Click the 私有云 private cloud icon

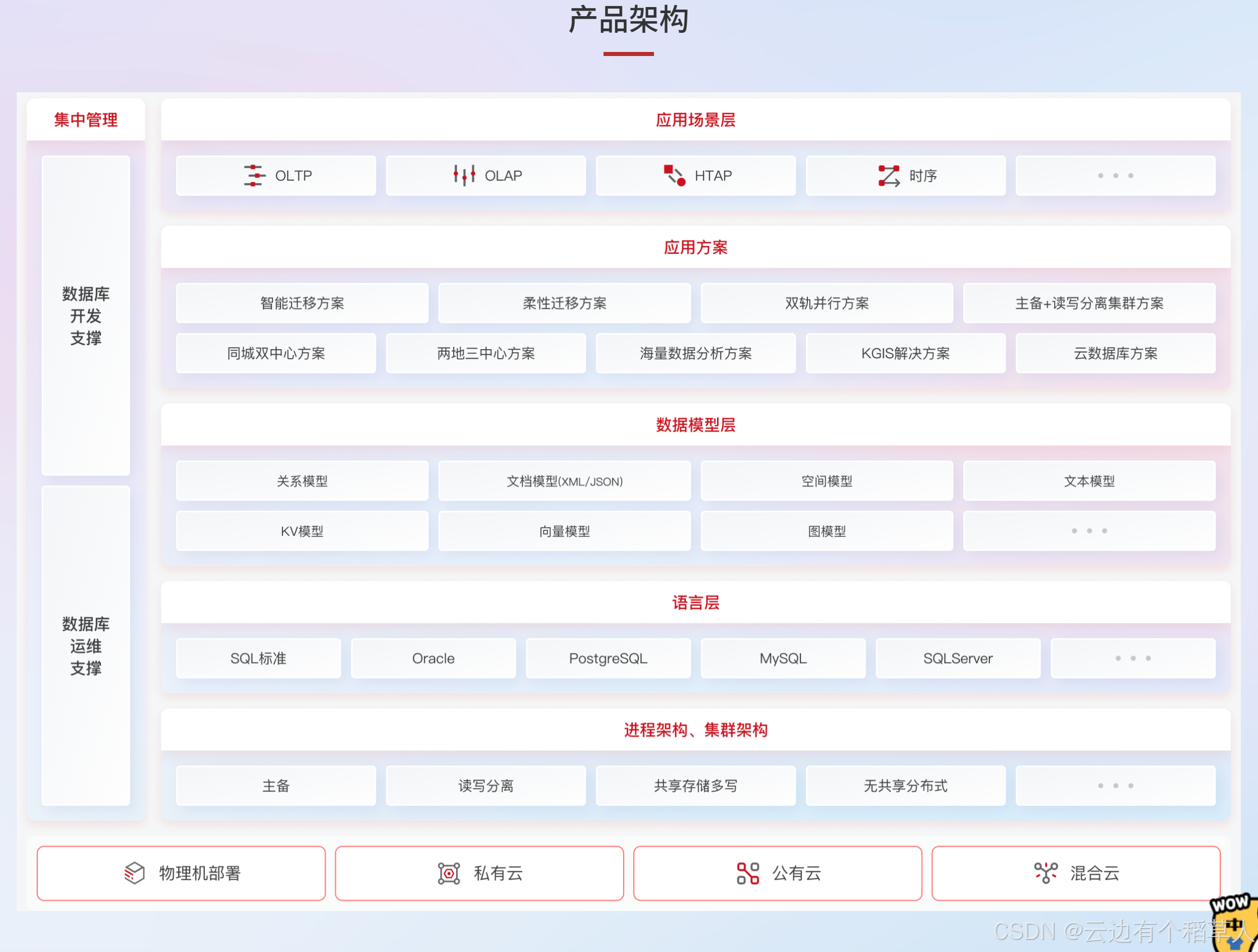[449, 873]
